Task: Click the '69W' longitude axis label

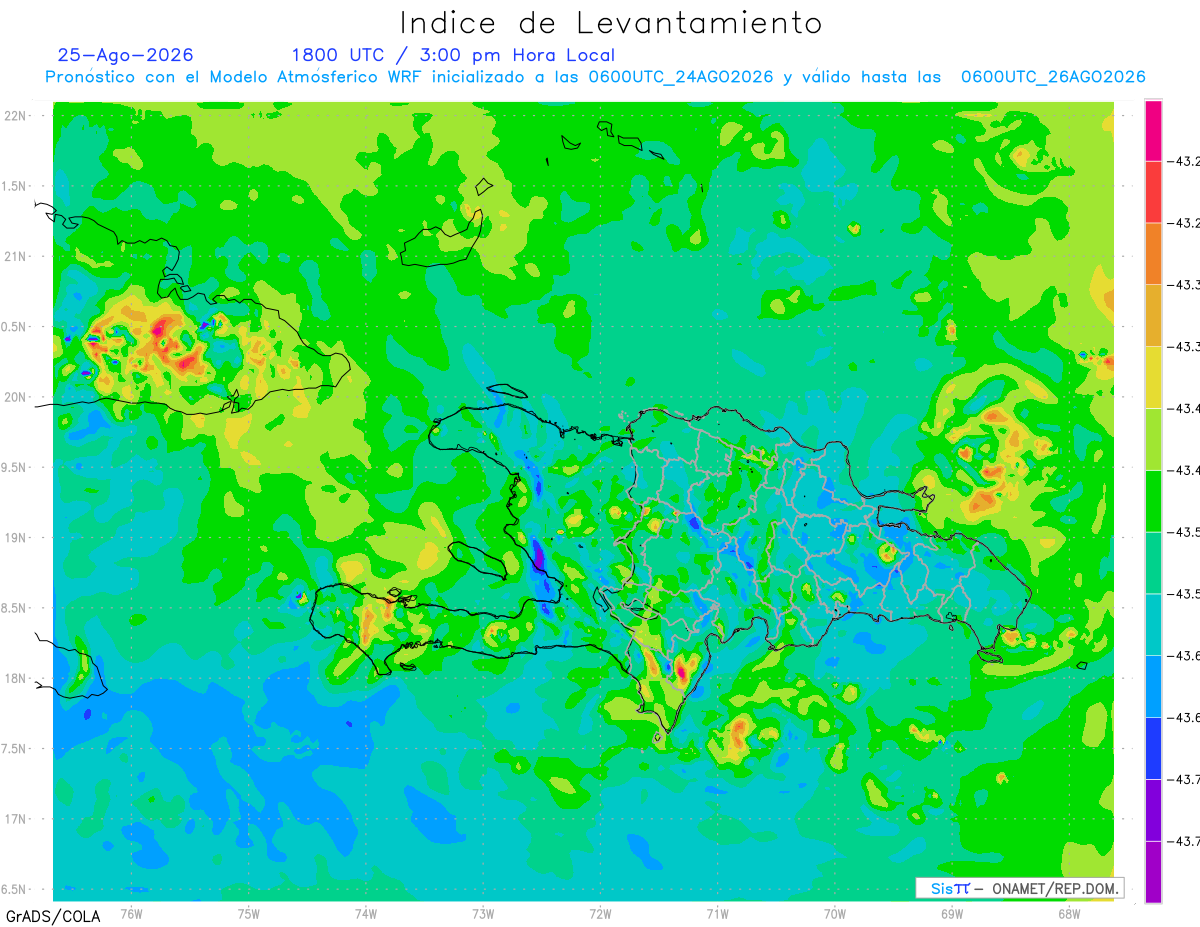Action: 952,913
